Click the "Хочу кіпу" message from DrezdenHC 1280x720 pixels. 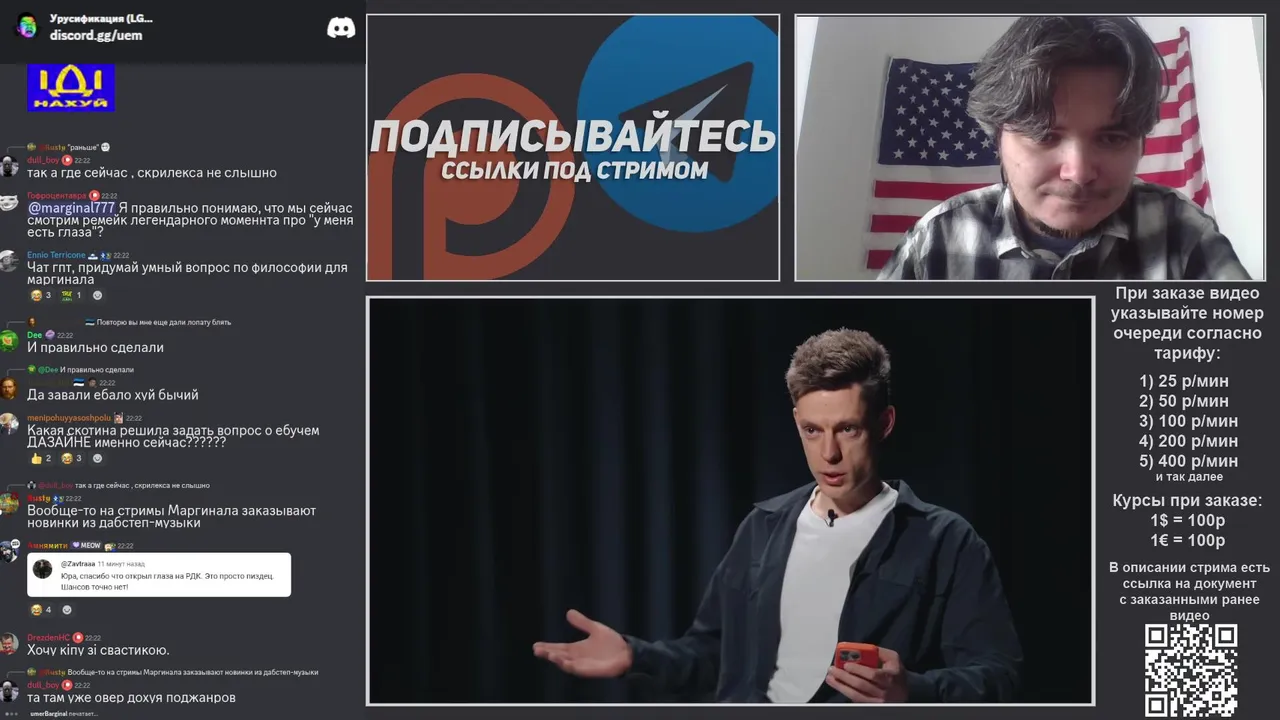pos(98,650)
